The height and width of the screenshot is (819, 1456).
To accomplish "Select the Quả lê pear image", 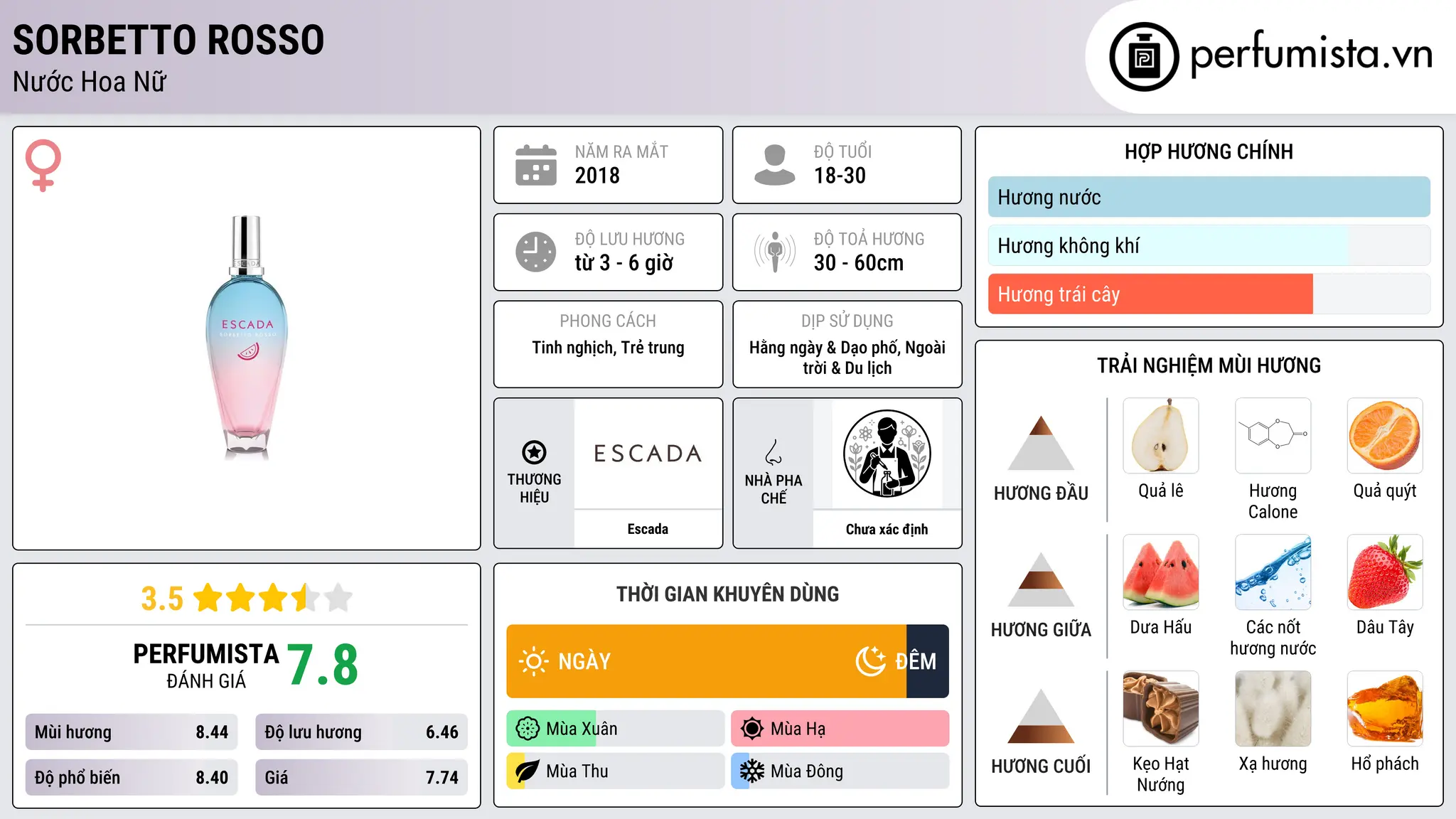I will tap(1161, 436).
